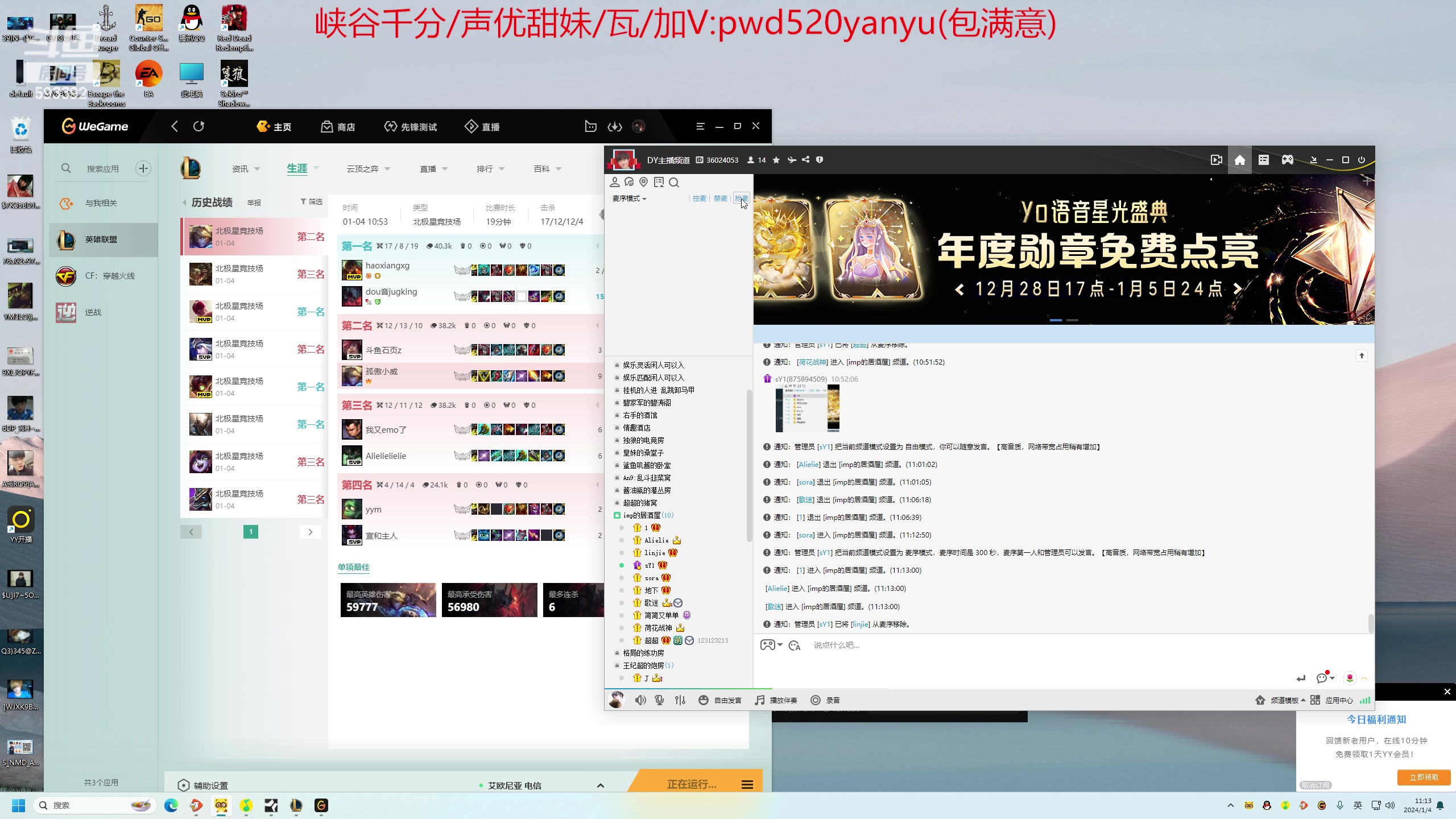Click 立即领取 in YY welfare popup
1456x819 pixels.
(x=1424, y=777)
